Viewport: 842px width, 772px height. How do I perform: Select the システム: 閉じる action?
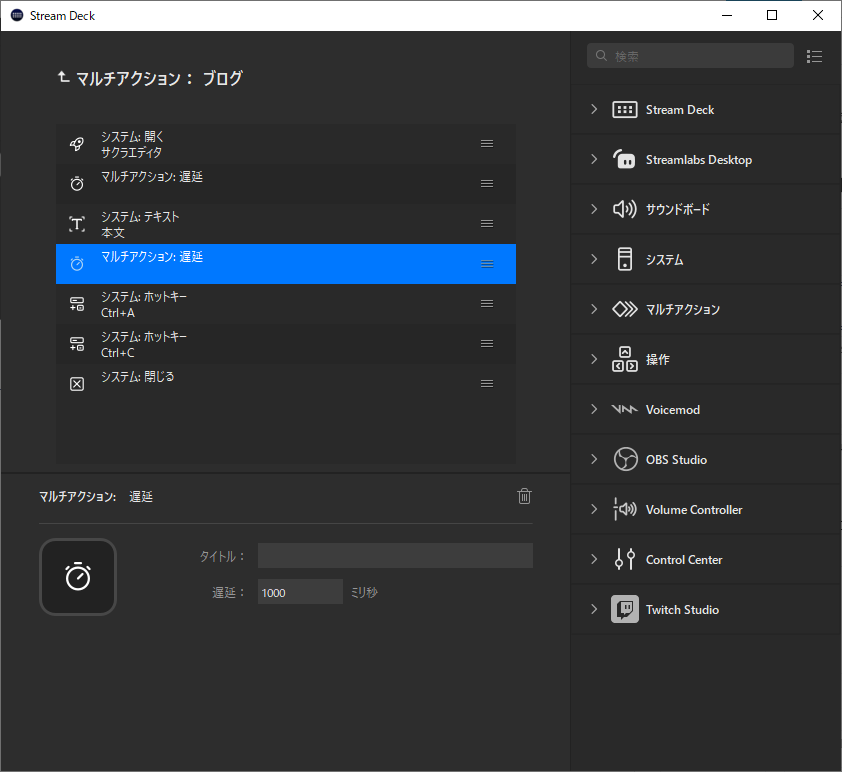pos(286,384)
